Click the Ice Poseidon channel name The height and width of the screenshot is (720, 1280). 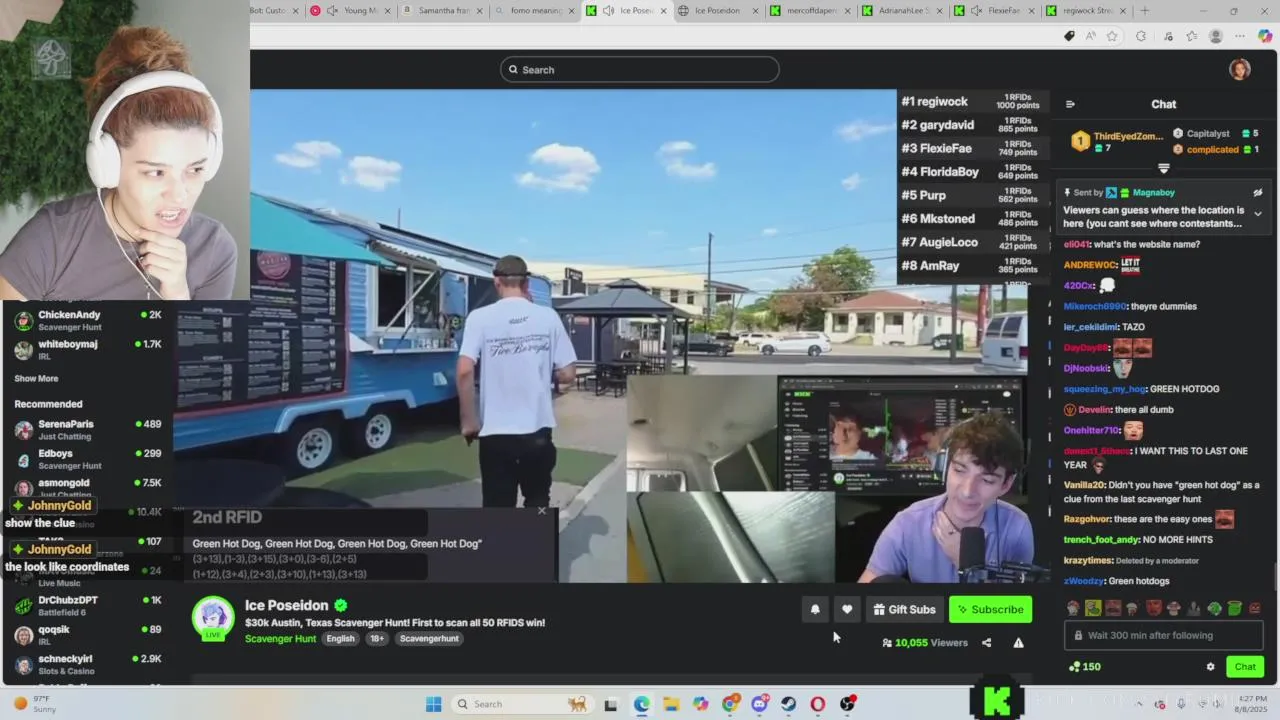(x=287, y=605)
